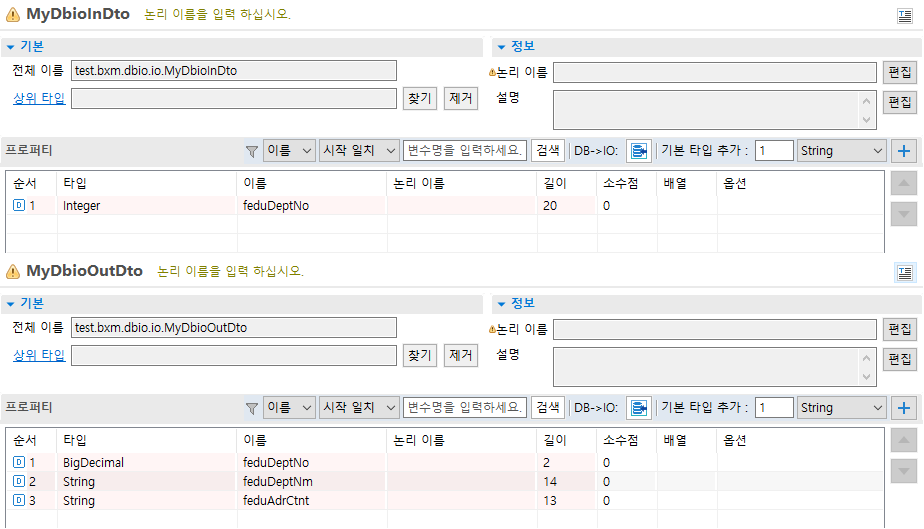The height and width of the screenshot is (529, 924).
Task: Click 편집 next to 설명 in MyDbioOutDto
Action: point(900,359)
